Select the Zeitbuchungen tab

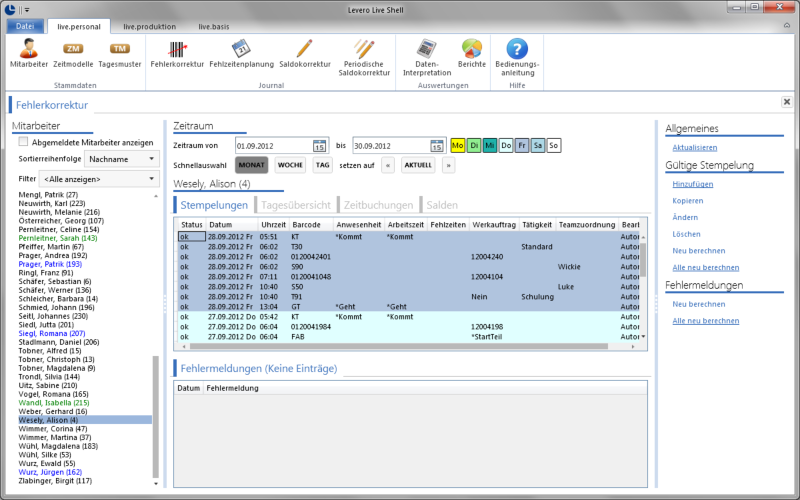point(378,205)
